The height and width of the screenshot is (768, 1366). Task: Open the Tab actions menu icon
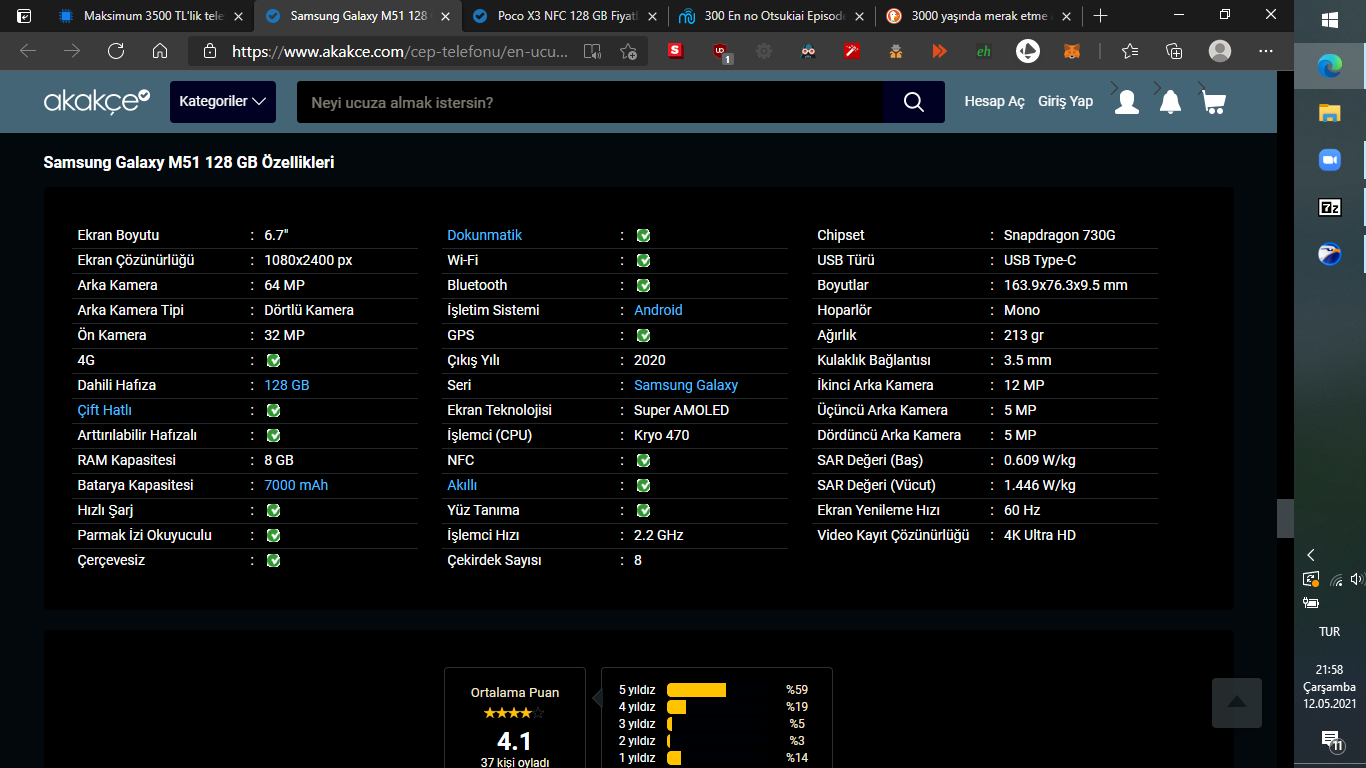tap(24, 16)
